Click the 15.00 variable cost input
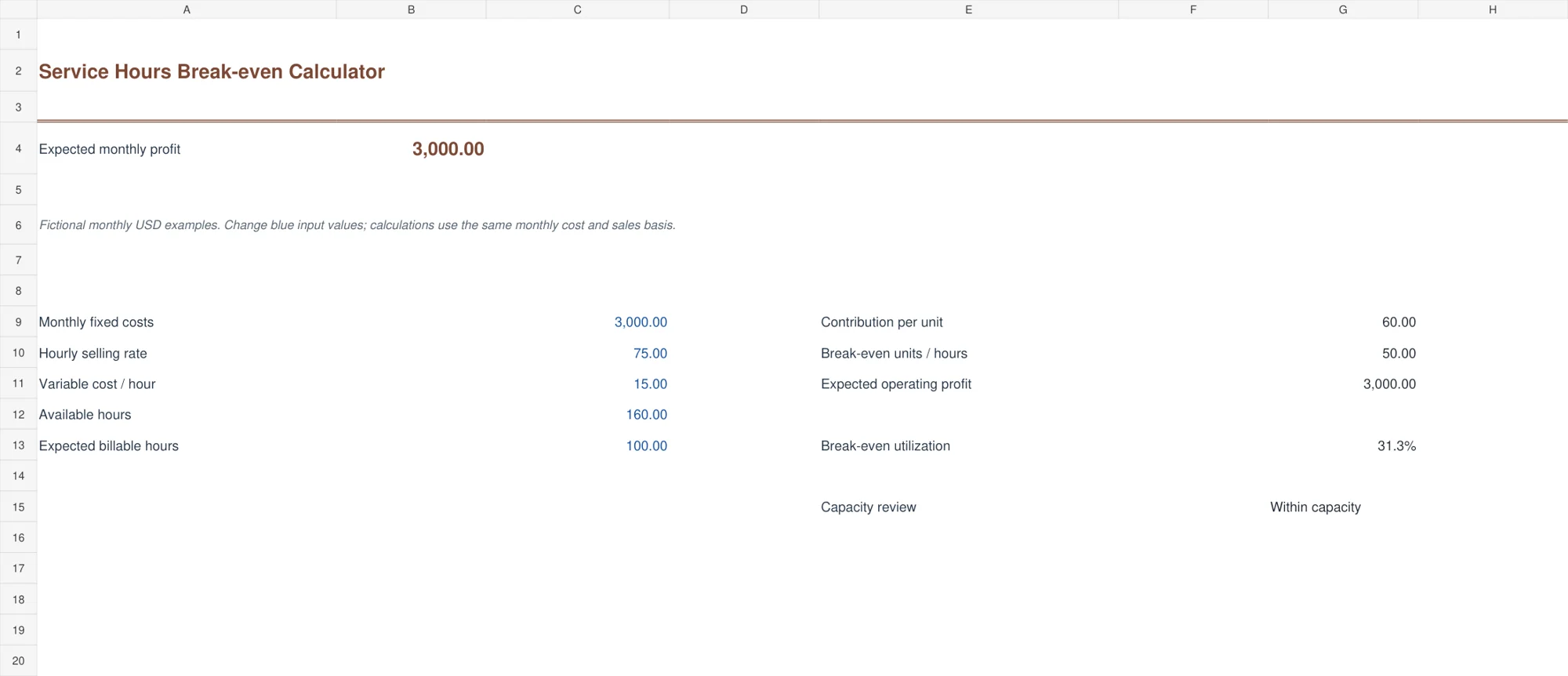Image resolution: width=1568 pixels, height=676 pixels. point(650,384)
